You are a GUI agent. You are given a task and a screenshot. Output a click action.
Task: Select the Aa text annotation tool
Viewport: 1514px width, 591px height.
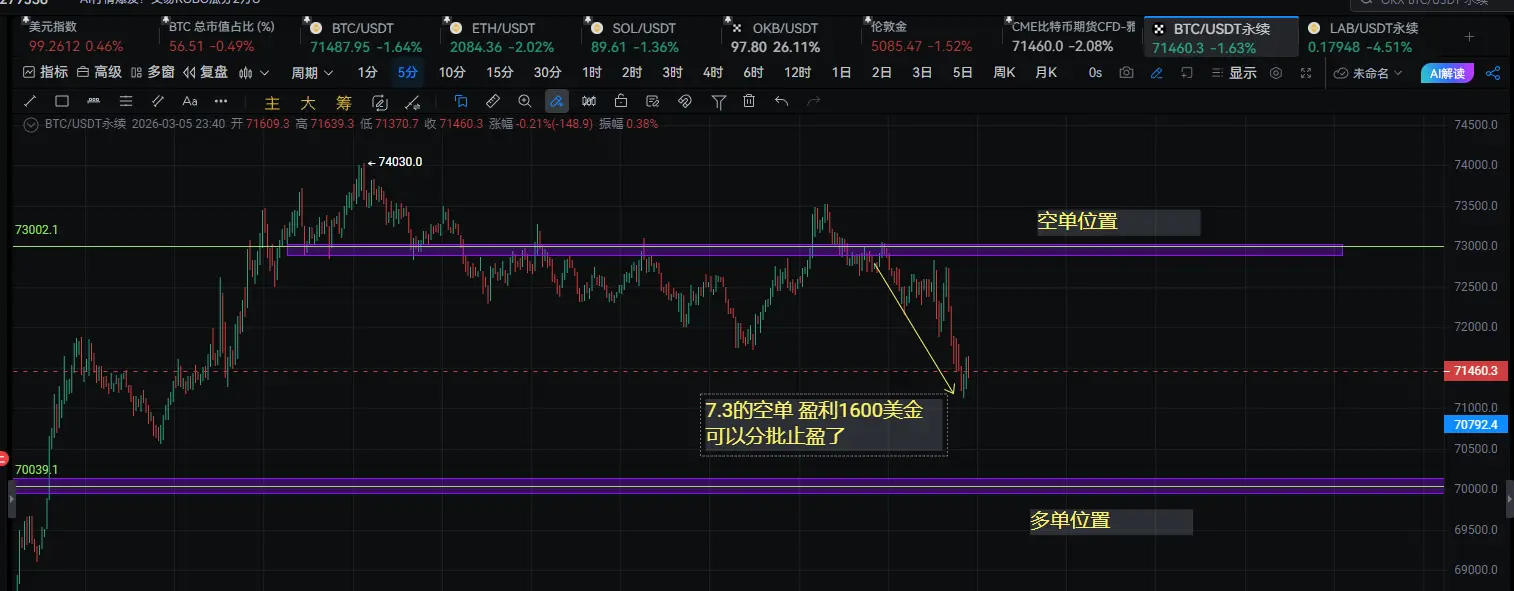point(190,101)
